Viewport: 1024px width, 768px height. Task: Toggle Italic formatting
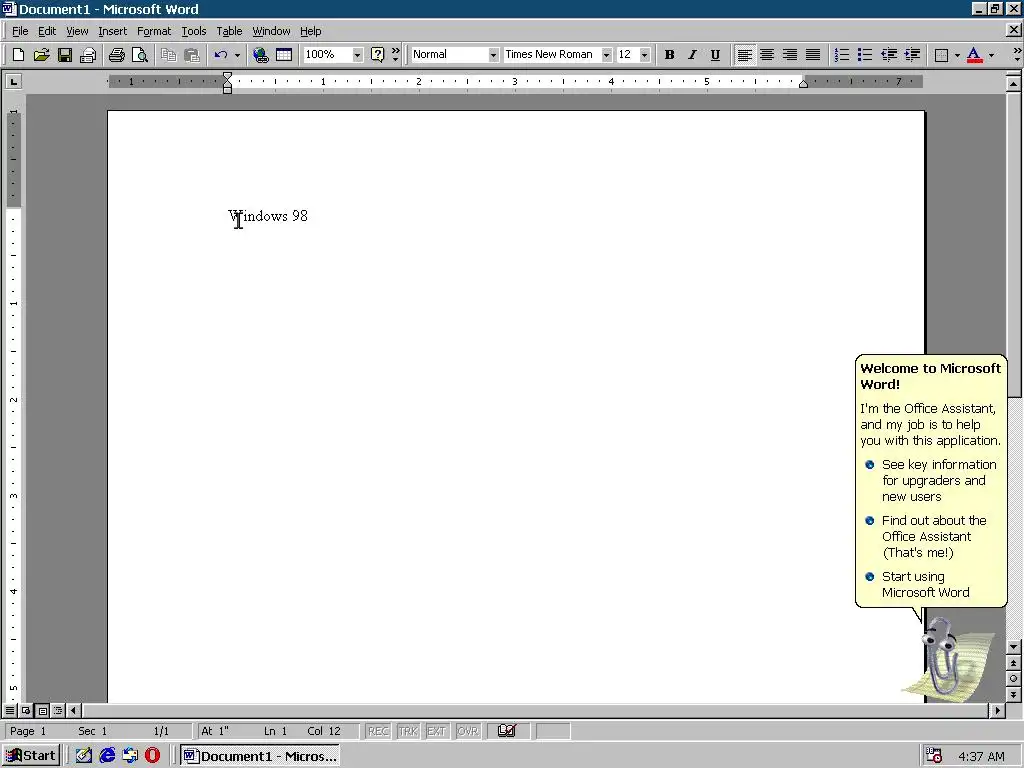(x=692, y=55)
